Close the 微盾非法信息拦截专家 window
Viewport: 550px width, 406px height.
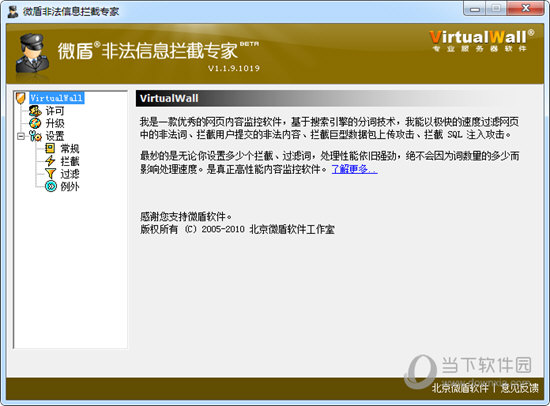click(525, 8)
